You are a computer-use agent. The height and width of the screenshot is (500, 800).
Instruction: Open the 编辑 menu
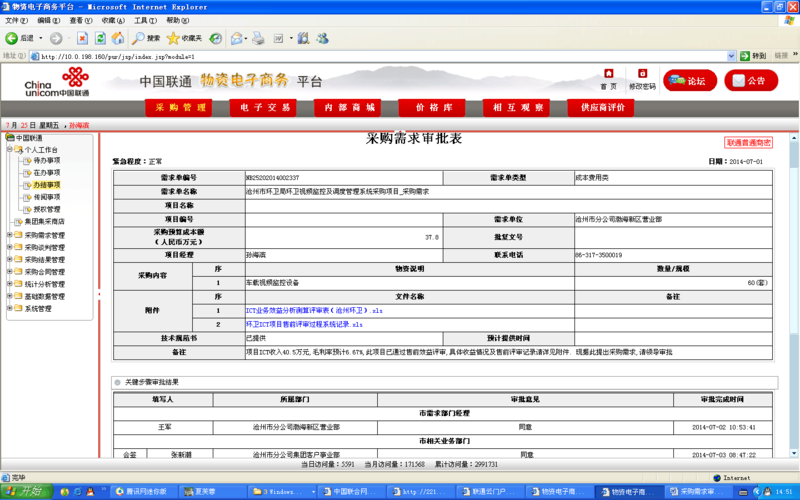pos(48,20)
